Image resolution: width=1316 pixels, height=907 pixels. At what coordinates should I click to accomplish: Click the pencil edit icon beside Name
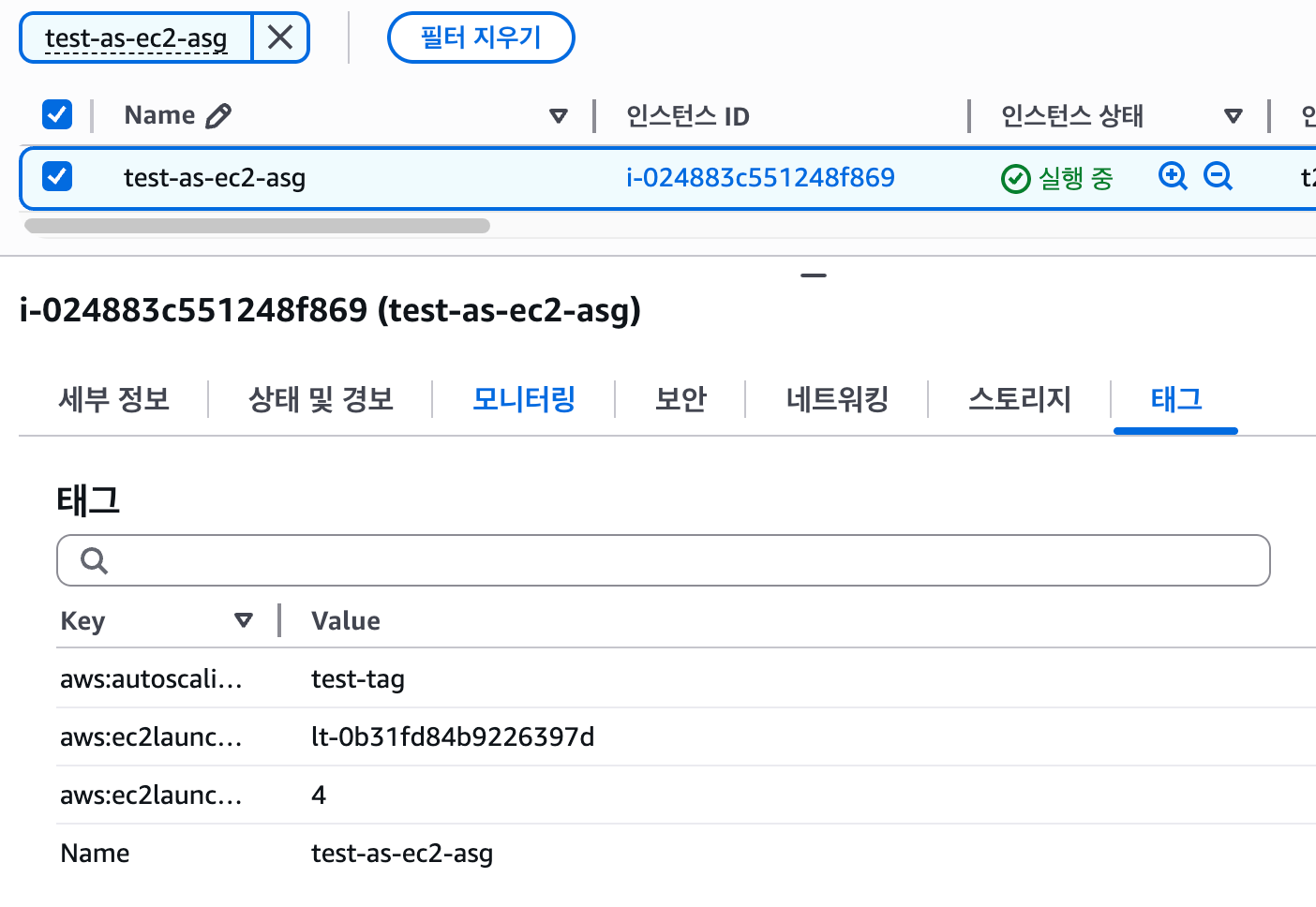[x=218, y=115]
